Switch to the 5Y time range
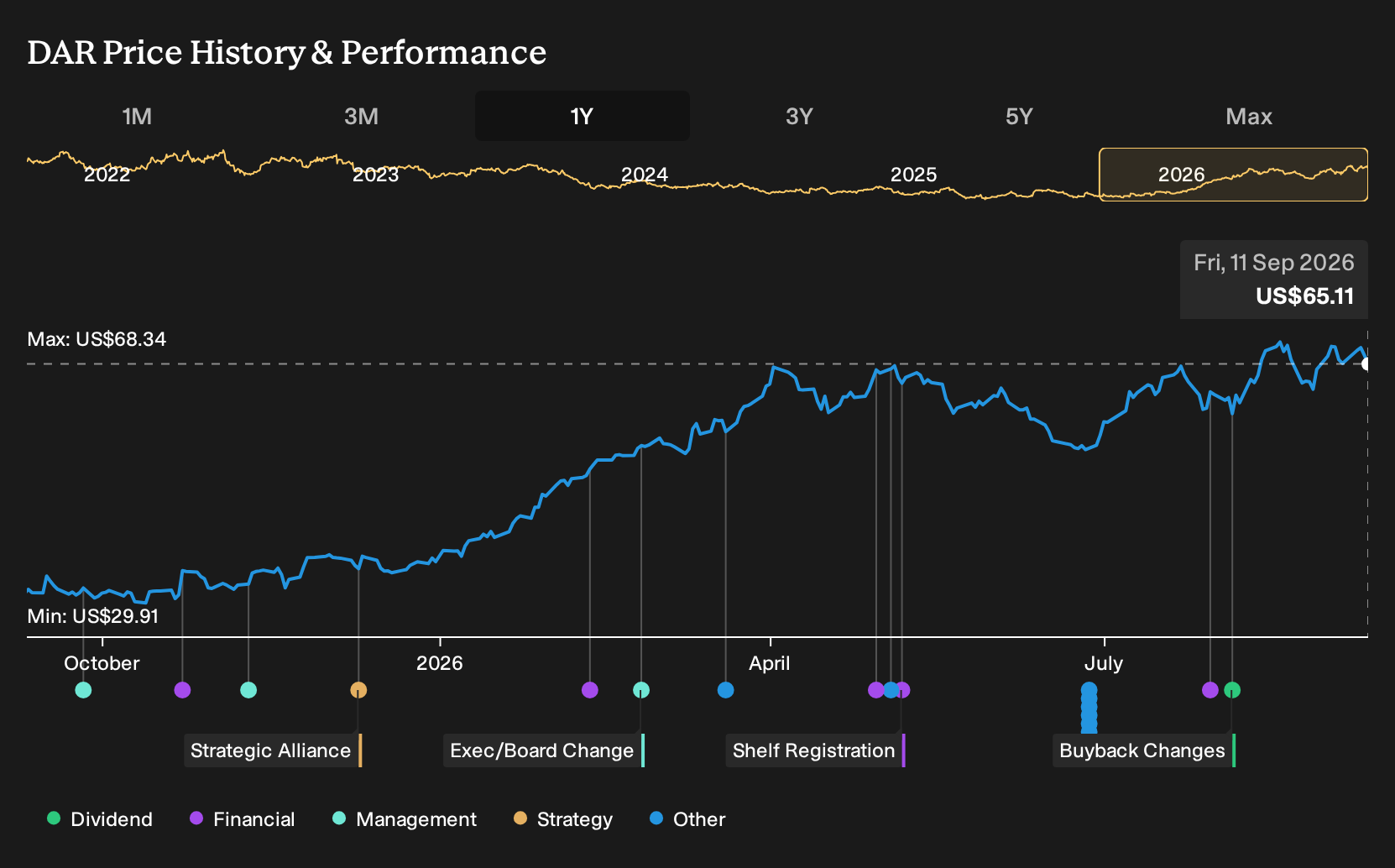1395x868 pixels. 1019,116
